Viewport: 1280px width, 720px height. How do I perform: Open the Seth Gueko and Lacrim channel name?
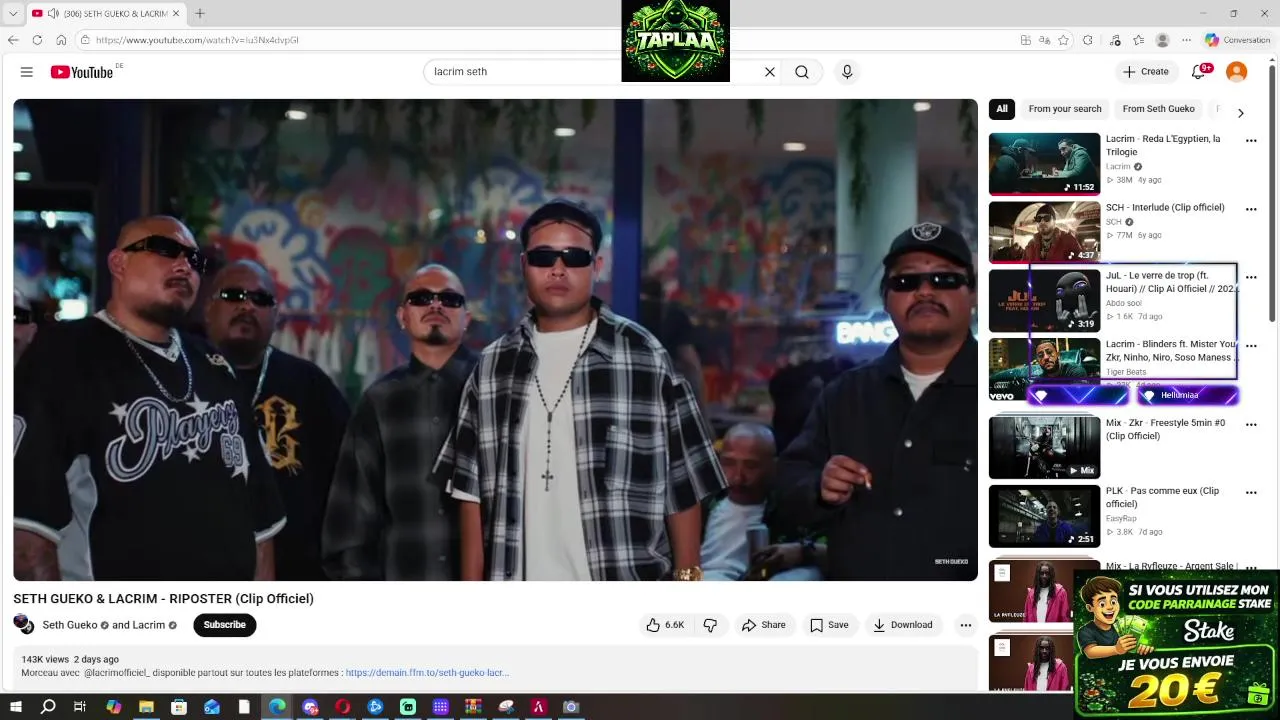coord(104,625)
